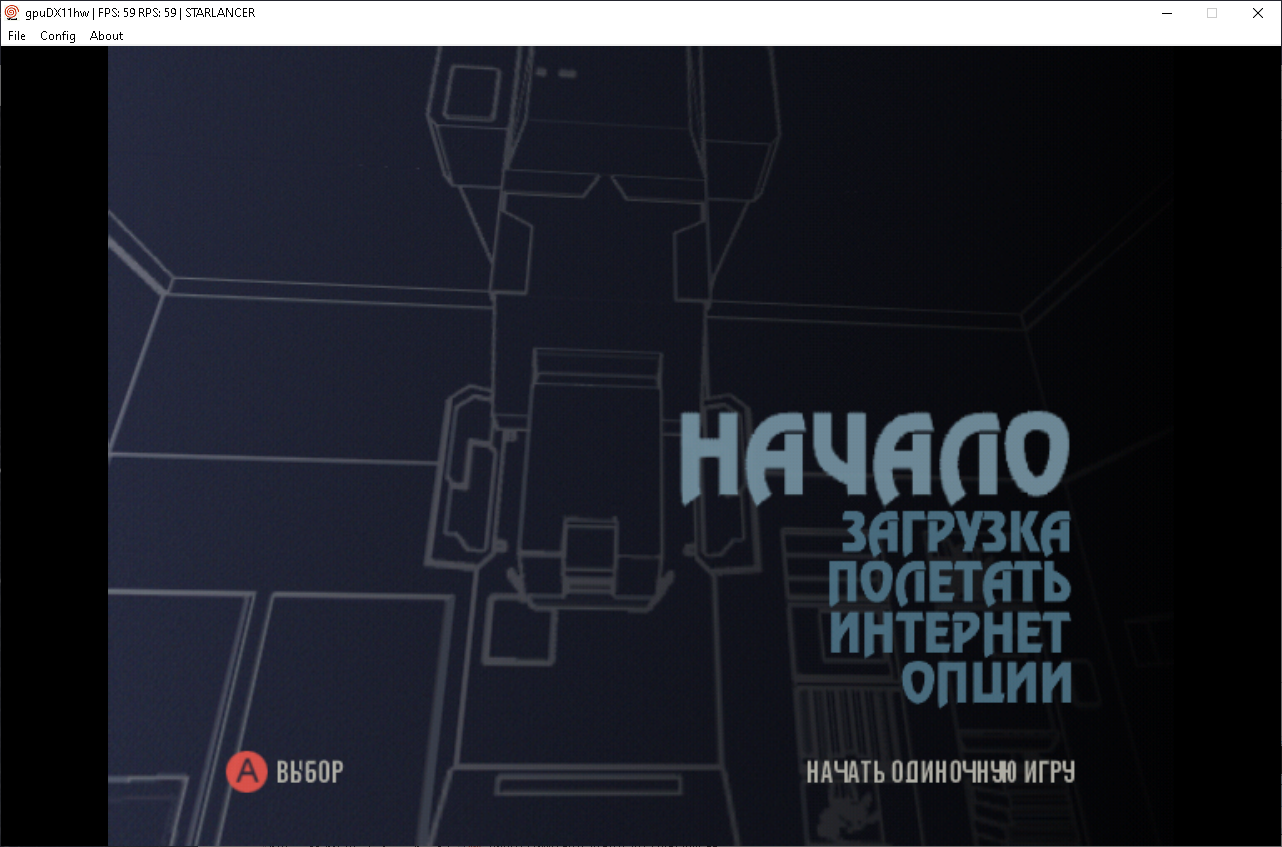Select ПОЛЕТАТЬ menu option
The image size is (1282, 847).
click(950, 582)
